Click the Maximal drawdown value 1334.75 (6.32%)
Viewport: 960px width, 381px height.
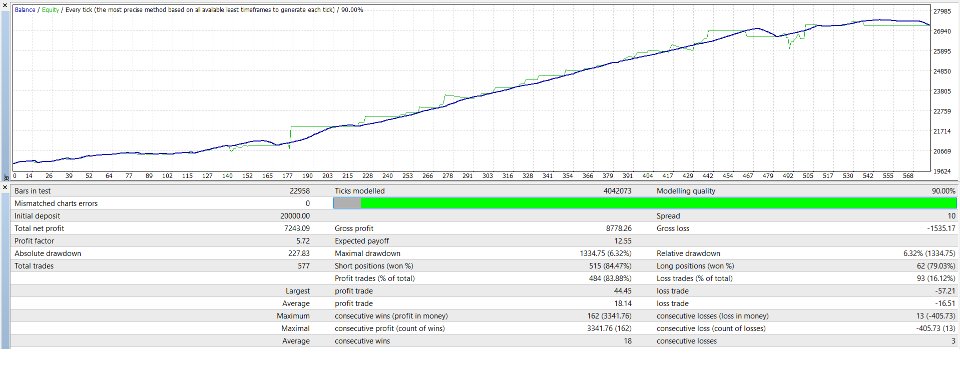tap(606, 254)
